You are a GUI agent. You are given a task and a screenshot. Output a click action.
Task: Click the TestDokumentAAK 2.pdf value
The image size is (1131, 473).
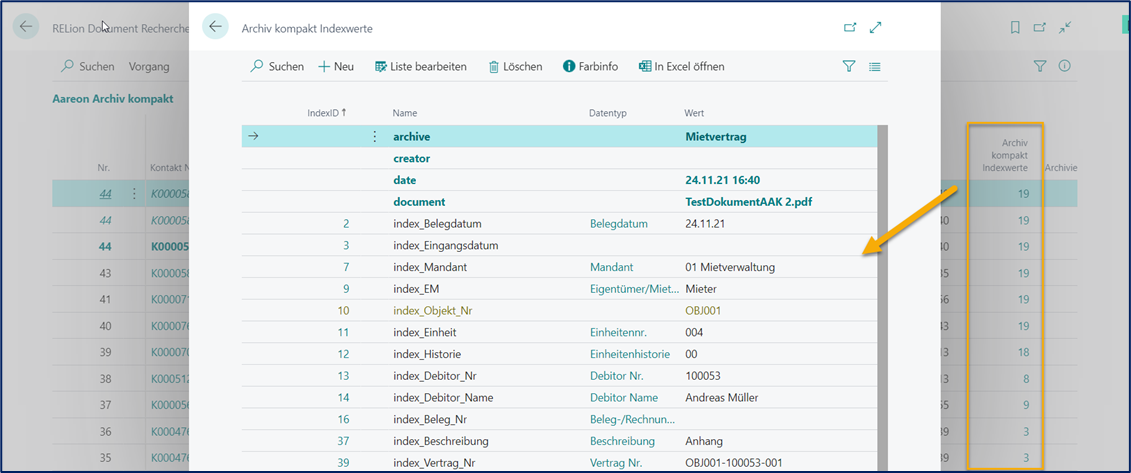(x=748, y=202)
